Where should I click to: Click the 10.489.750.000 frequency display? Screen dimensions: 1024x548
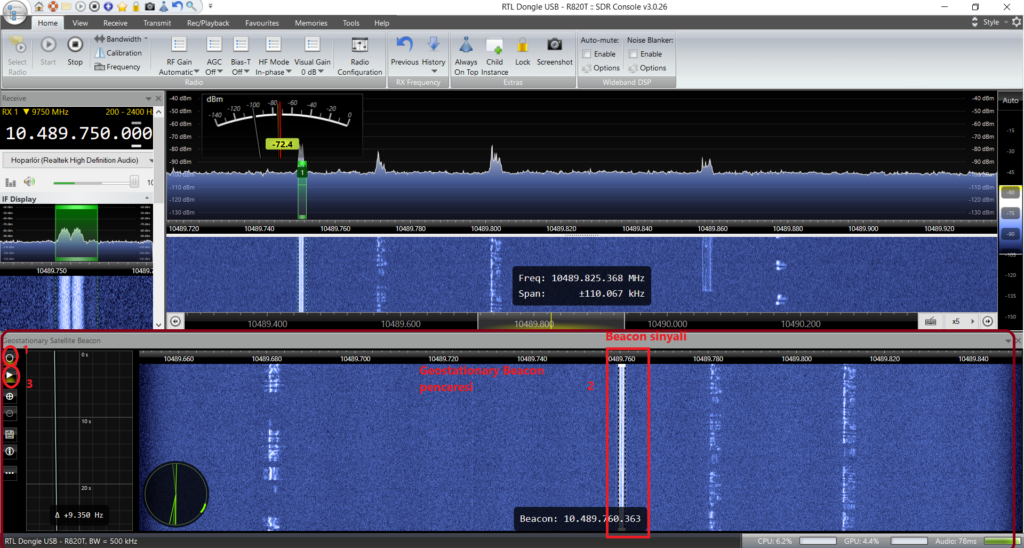pos(76,133)
